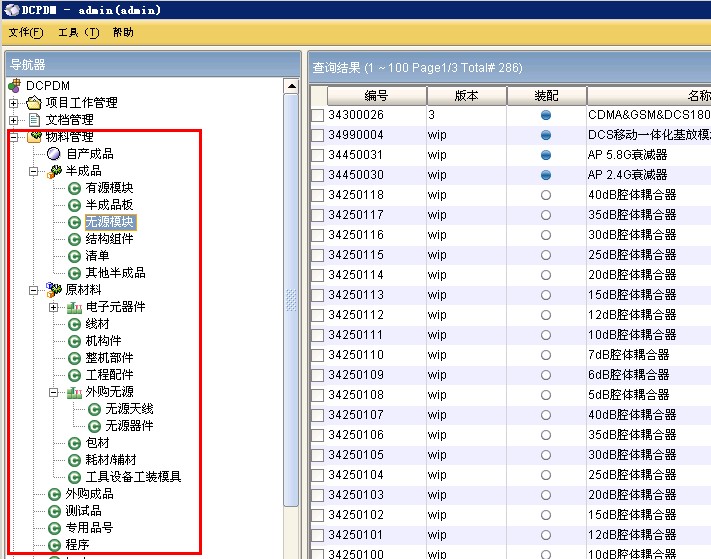Screen dimensions: 711x559
Task: Click the 无源天线 green node icon
Action: click(94, 409)
